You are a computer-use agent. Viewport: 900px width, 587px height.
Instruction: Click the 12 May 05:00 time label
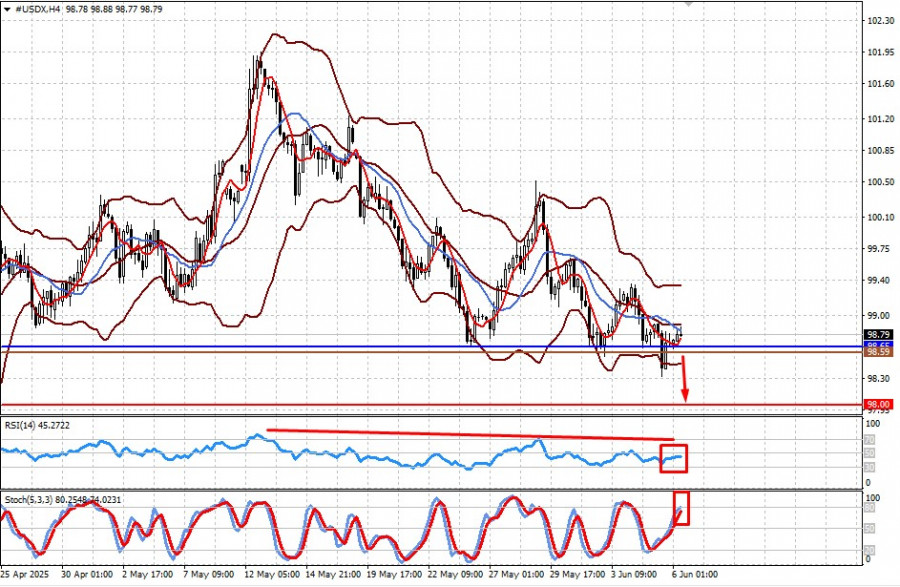click(271, 574)
